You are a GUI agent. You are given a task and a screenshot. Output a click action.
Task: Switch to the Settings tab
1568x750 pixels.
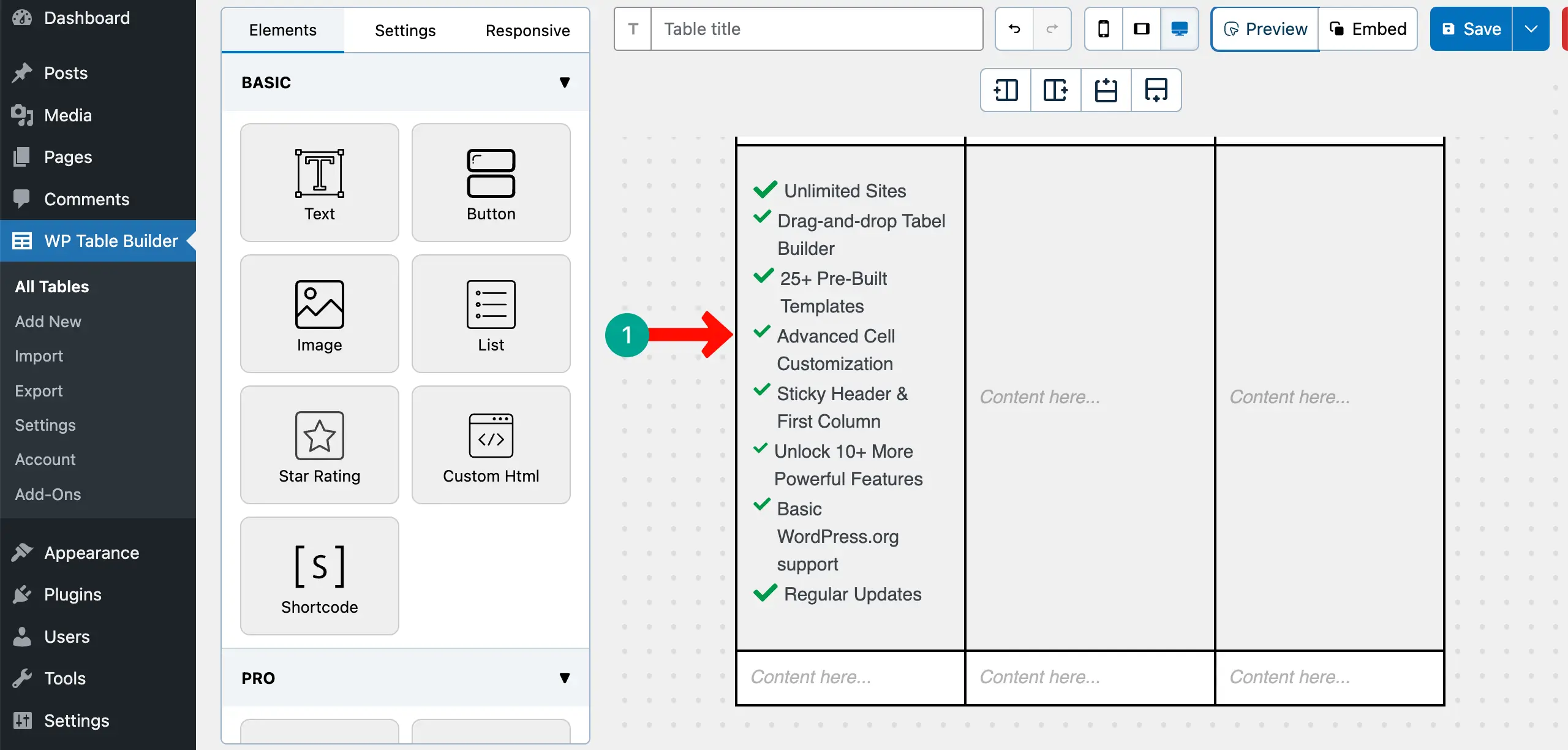tap(404, 30)
